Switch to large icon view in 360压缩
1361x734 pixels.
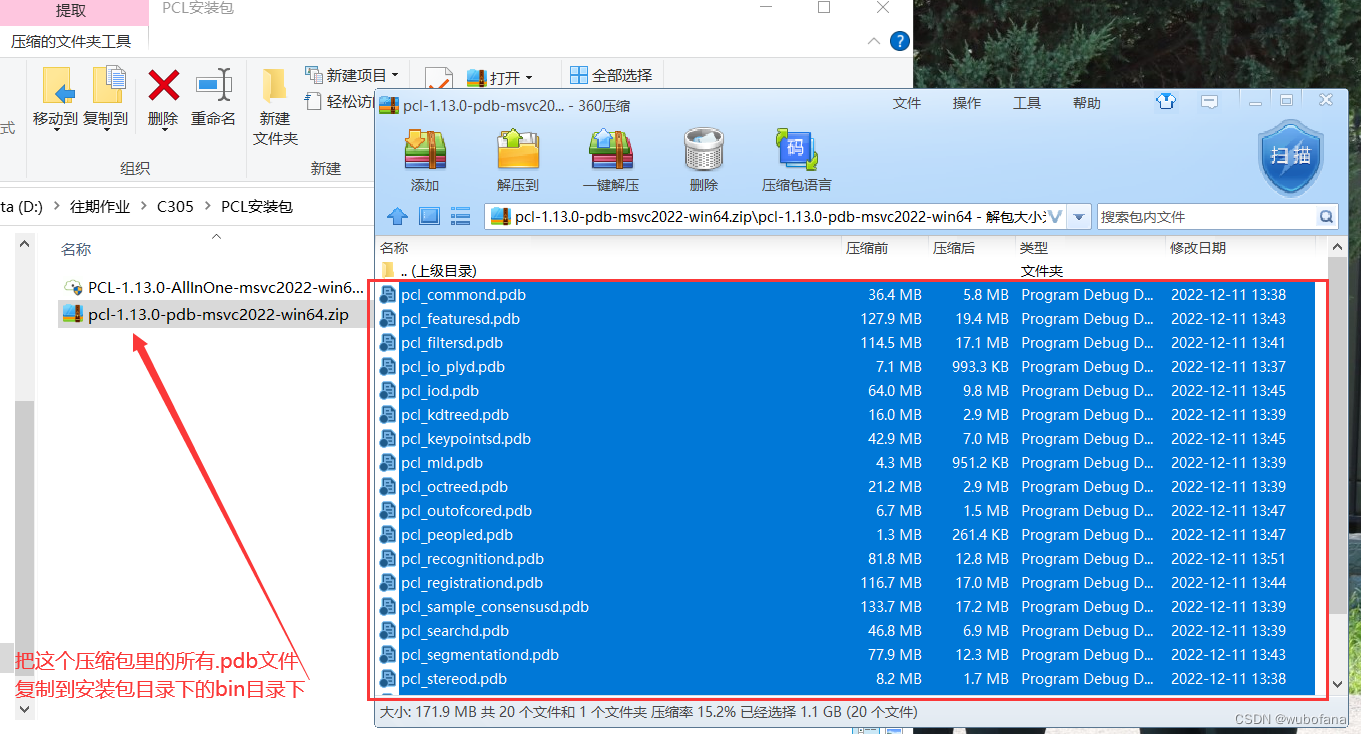tap(429, 216)
